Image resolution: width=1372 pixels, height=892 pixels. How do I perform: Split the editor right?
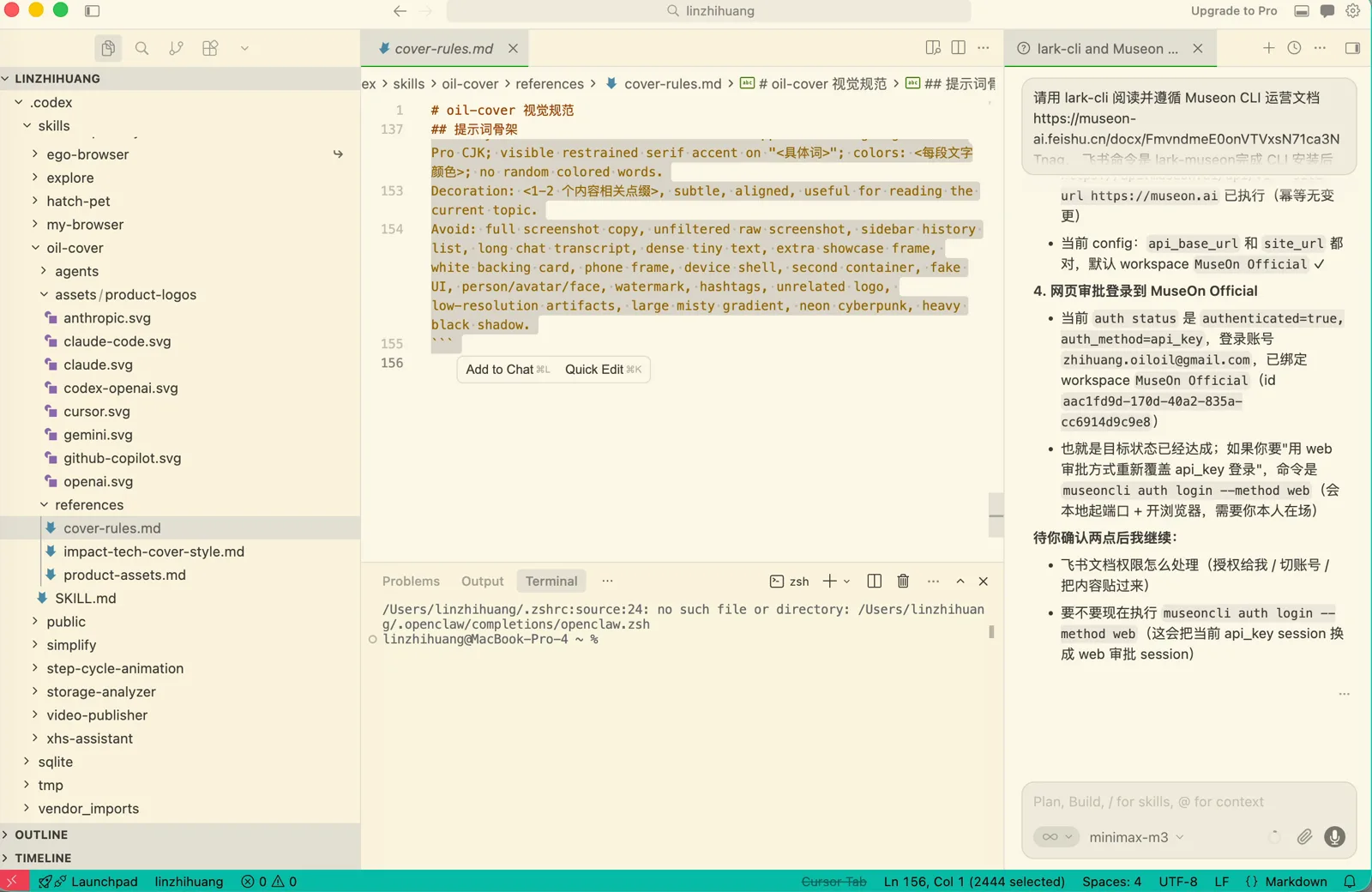[959, 48]
